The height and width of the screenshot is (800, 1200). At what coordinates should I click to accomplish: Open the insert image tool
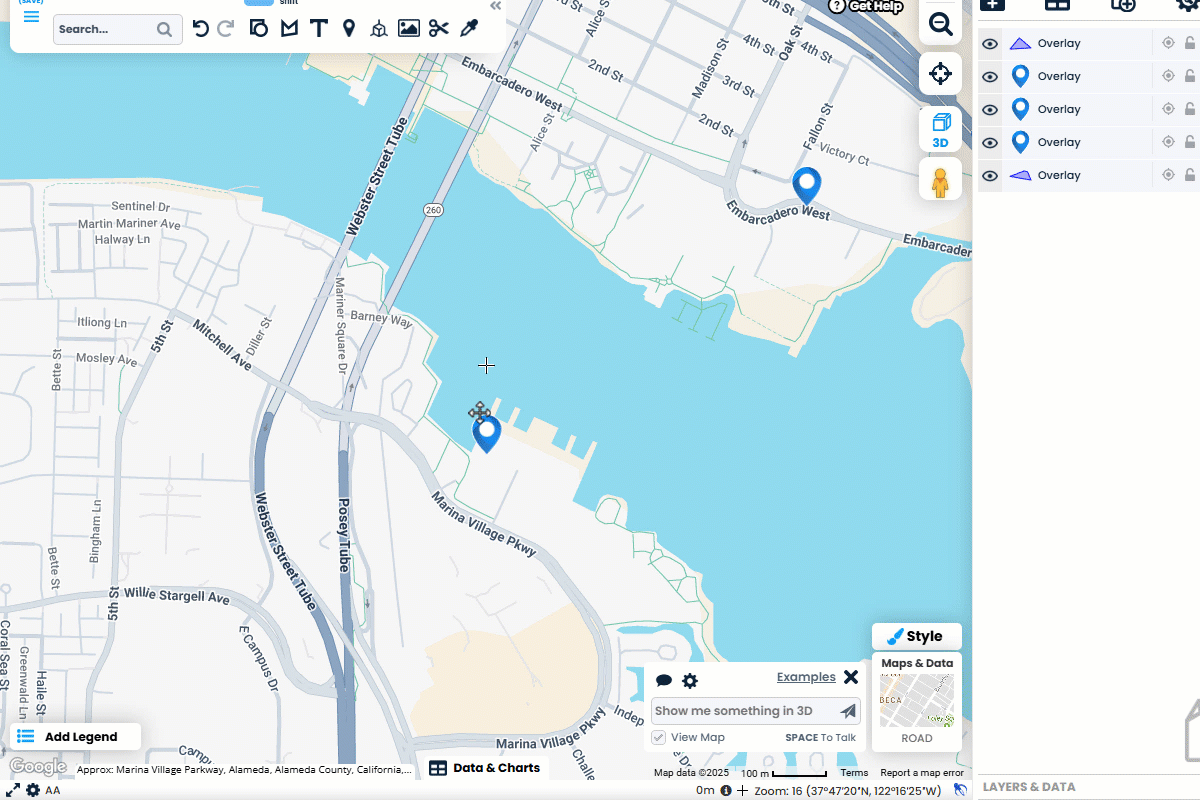[408, 28]
